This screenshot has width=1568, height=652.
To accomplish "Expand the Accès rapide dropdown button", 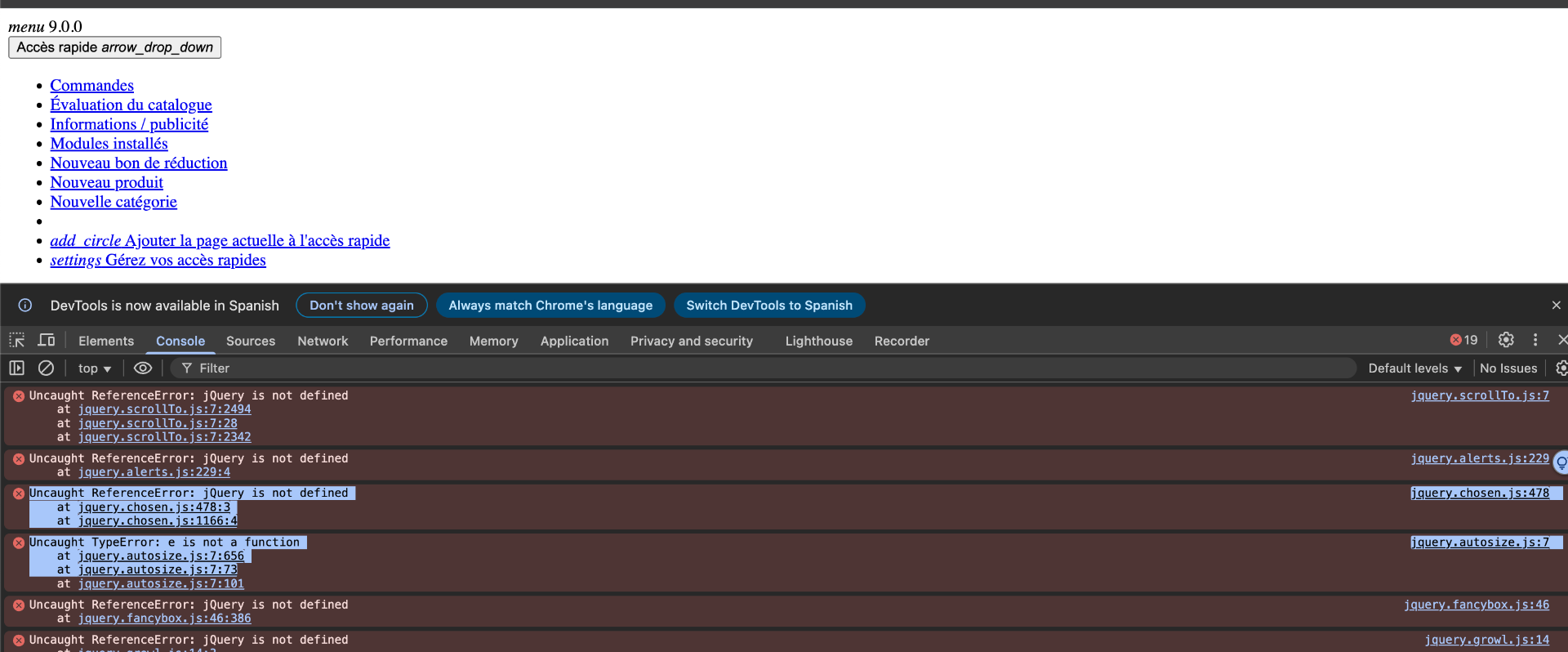I will [114, 47].
